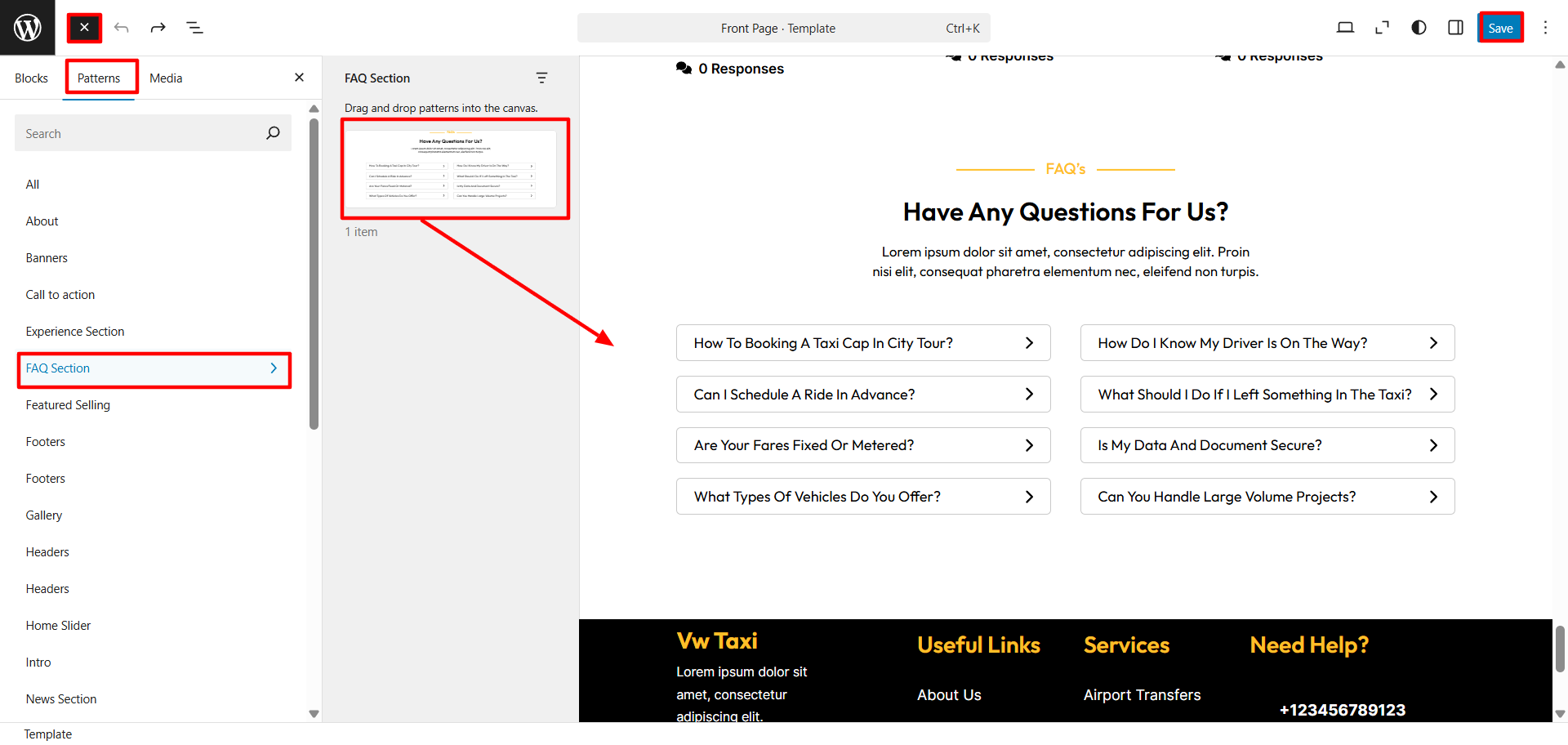Viewport: 1568px width, 745px height.
Task: Expand 'Is My Data And Document Secure?'
Action: coord(1267,445)
